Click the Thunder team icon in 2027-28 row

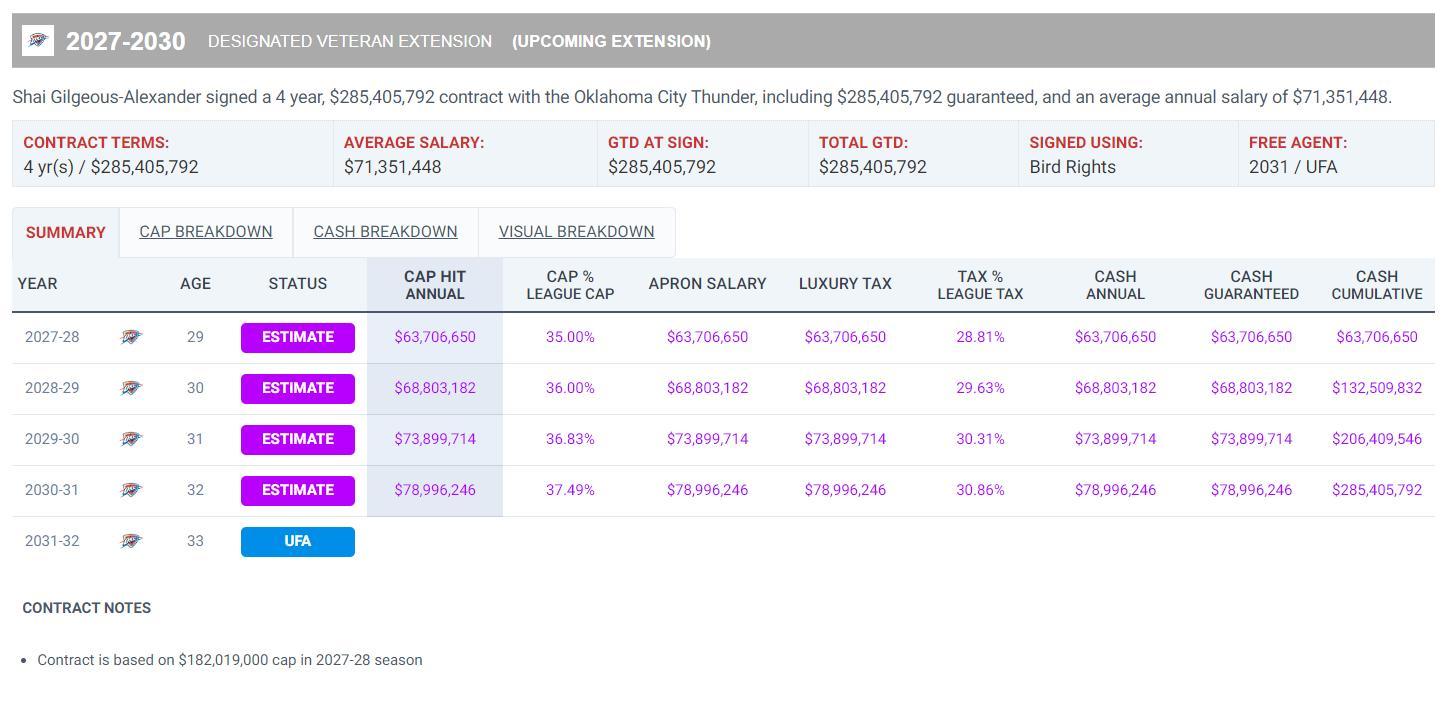point(131,337)
